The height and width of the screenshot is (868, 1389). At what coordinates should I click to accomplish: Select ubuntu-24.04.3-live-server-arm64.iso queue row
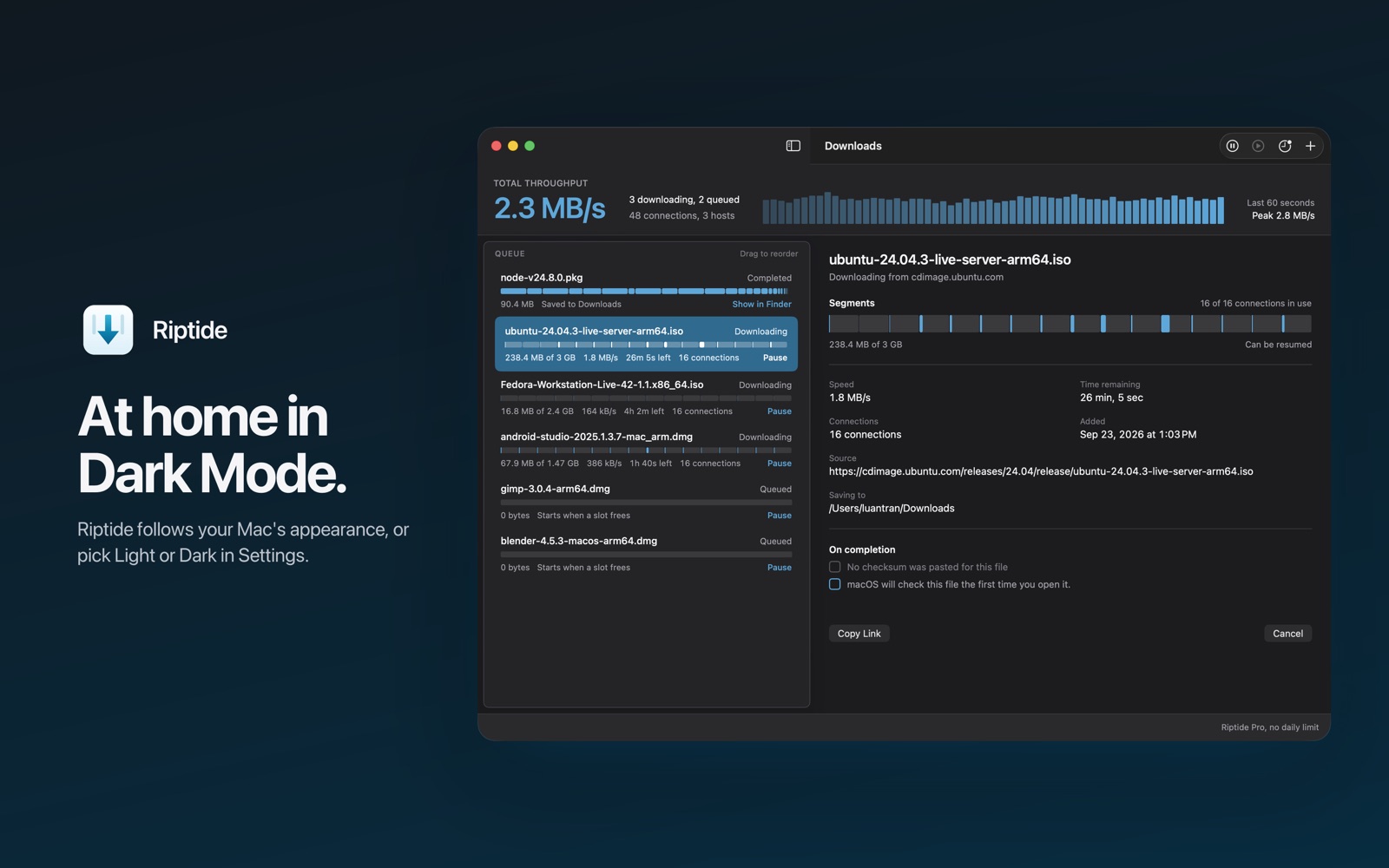(646, 344)
